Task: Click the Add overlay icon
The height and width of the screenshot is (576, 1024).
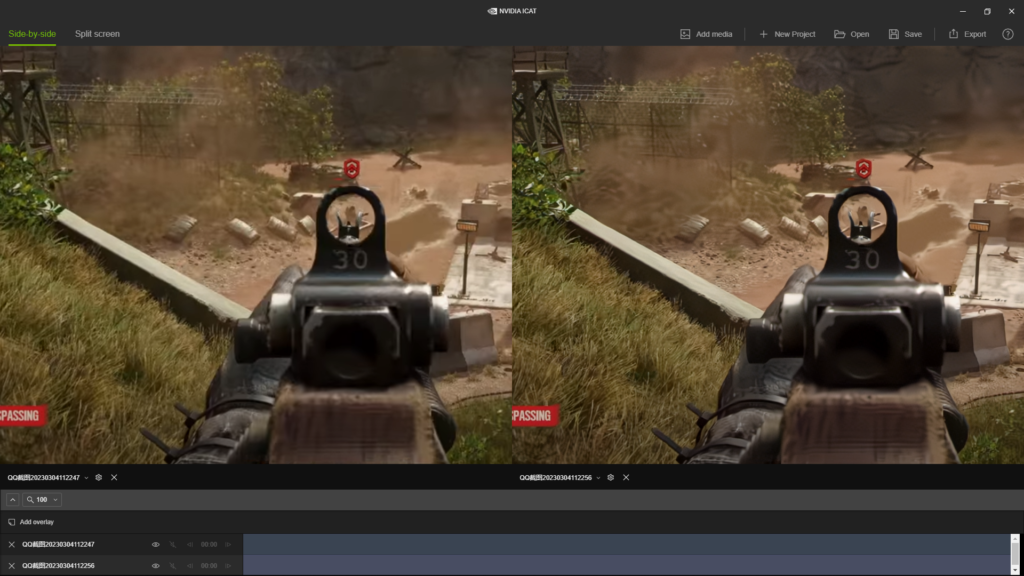Action: tap(12, 522)
